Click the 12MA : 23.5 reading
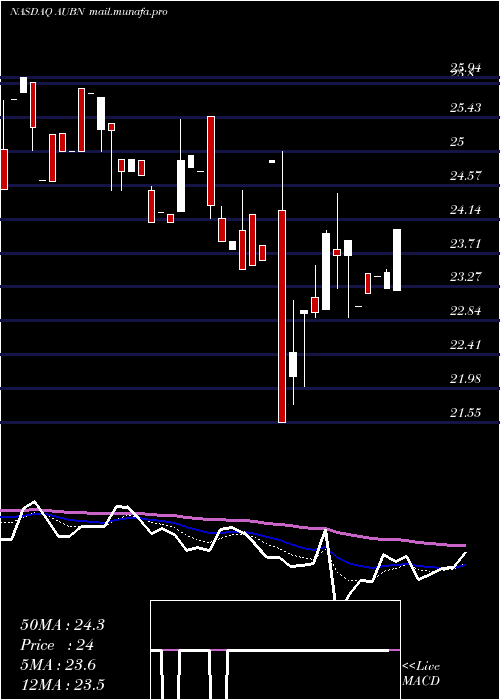500x700 pixels. (62, 684)
